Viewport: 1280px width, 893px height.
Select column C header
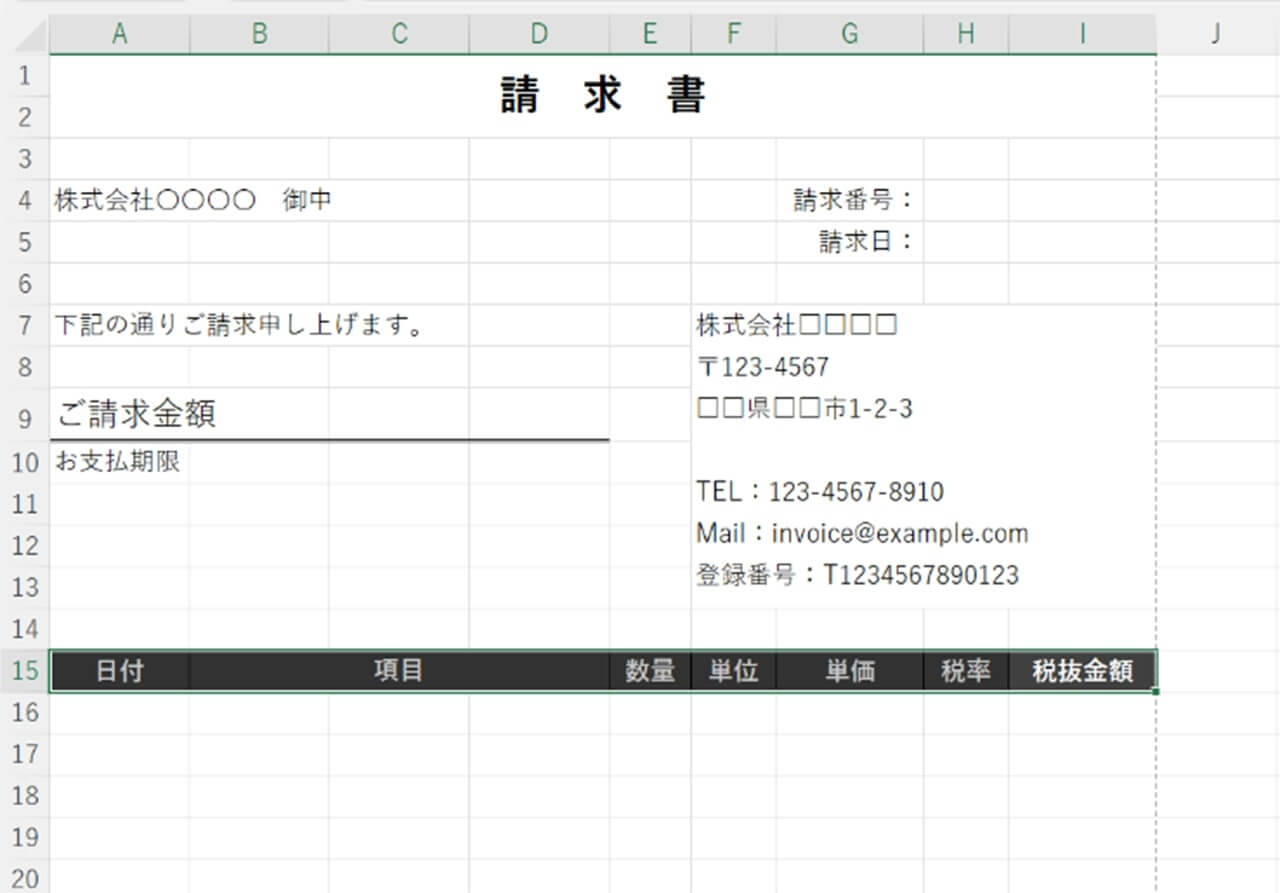[x=399, y=34]
